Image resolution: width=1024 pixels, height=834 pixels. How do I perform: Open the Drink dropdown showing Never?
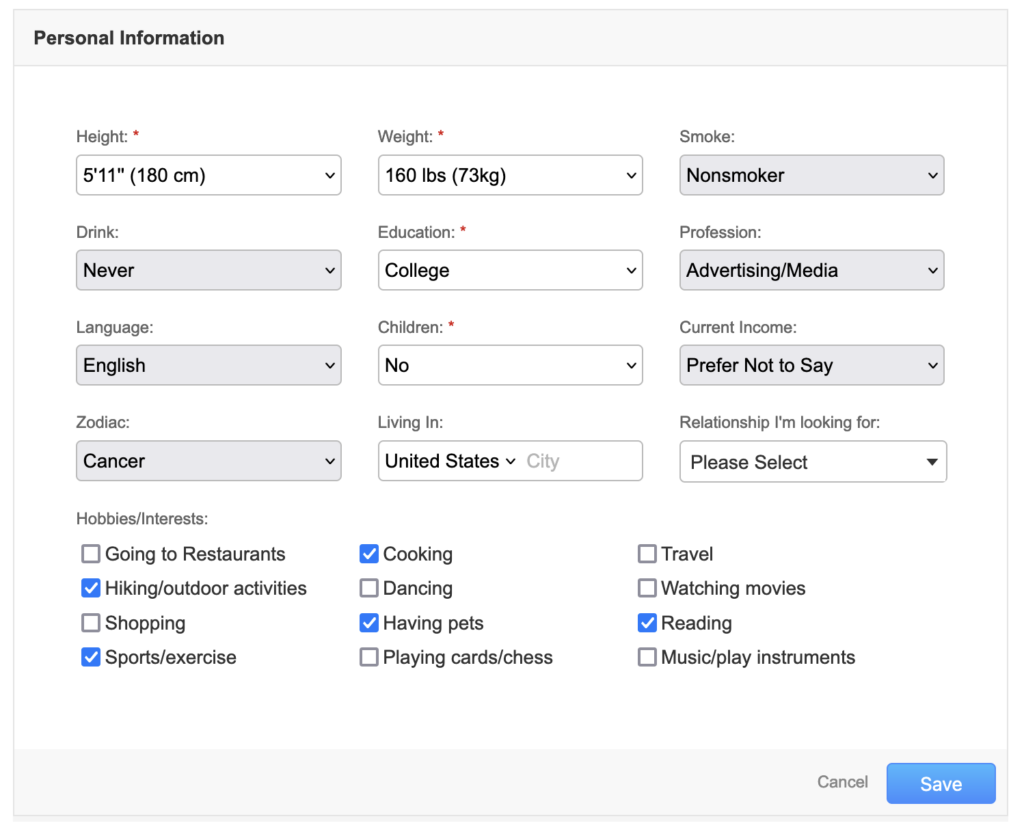click(x=208, y=270)
